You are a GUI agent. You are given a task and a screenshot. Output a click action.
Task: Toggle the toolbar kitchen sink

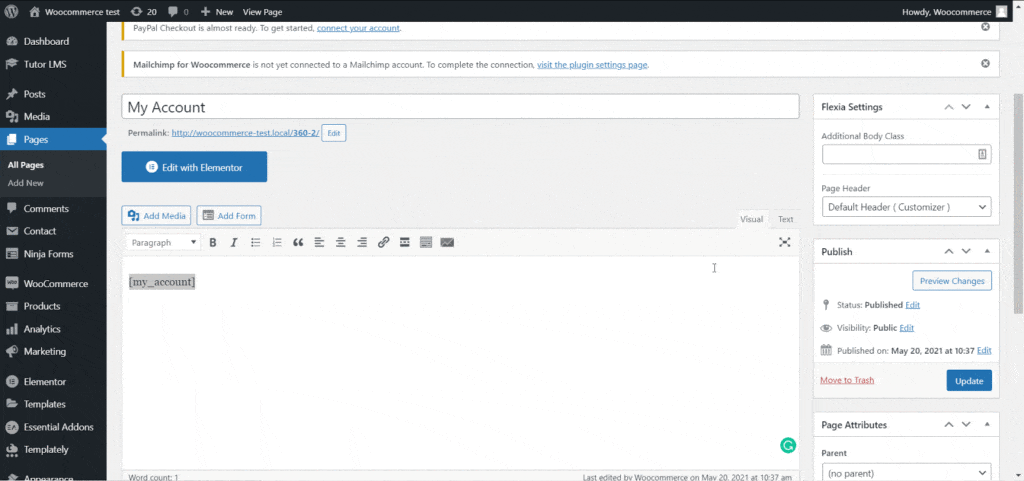[x=426, y=242]
